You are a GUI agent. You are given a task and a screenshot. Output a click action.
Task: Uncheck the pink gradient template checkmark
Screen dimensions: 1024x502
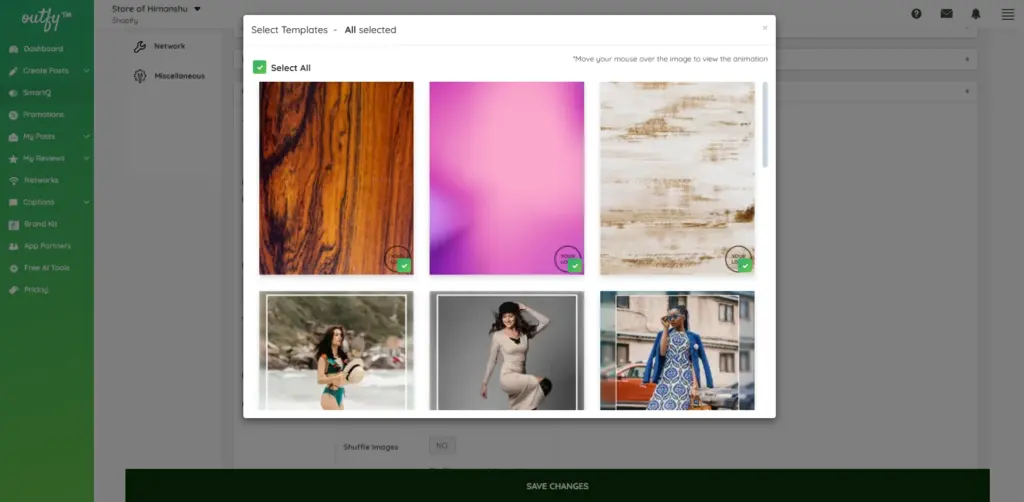click(574, 266)
